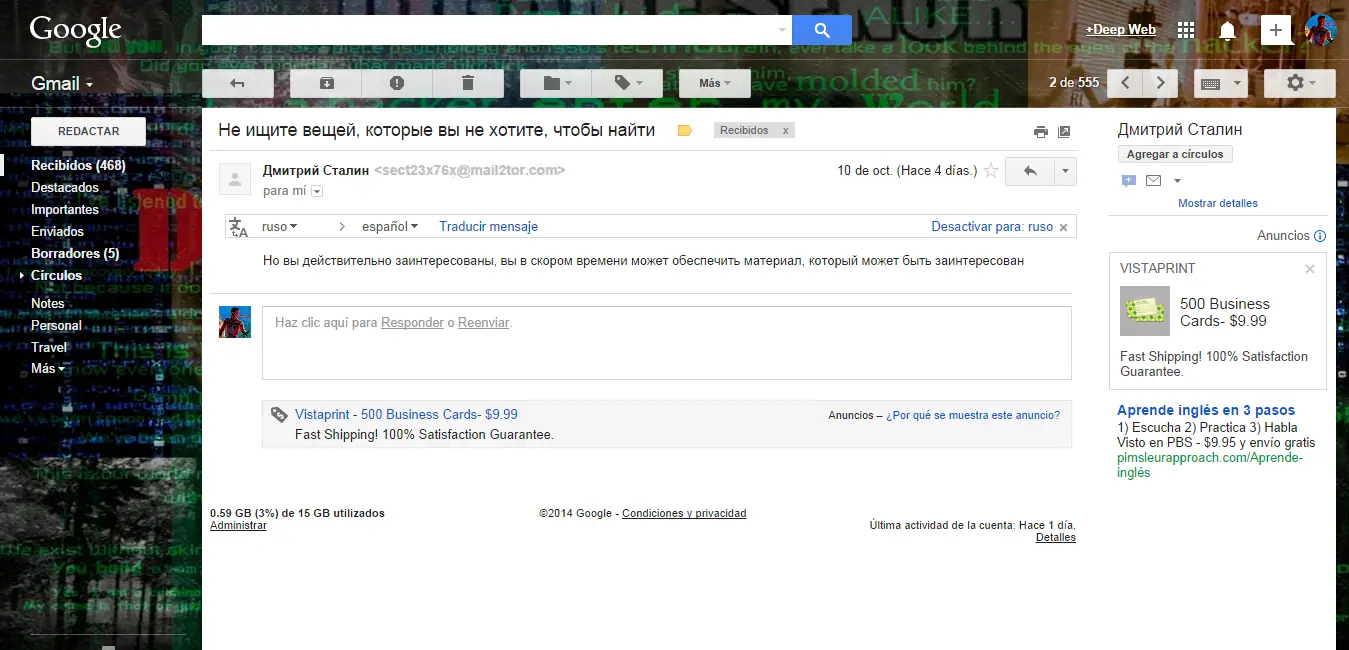Open input tools keyboard icon
The image size is (1349, 650).
click(1210, 83)
